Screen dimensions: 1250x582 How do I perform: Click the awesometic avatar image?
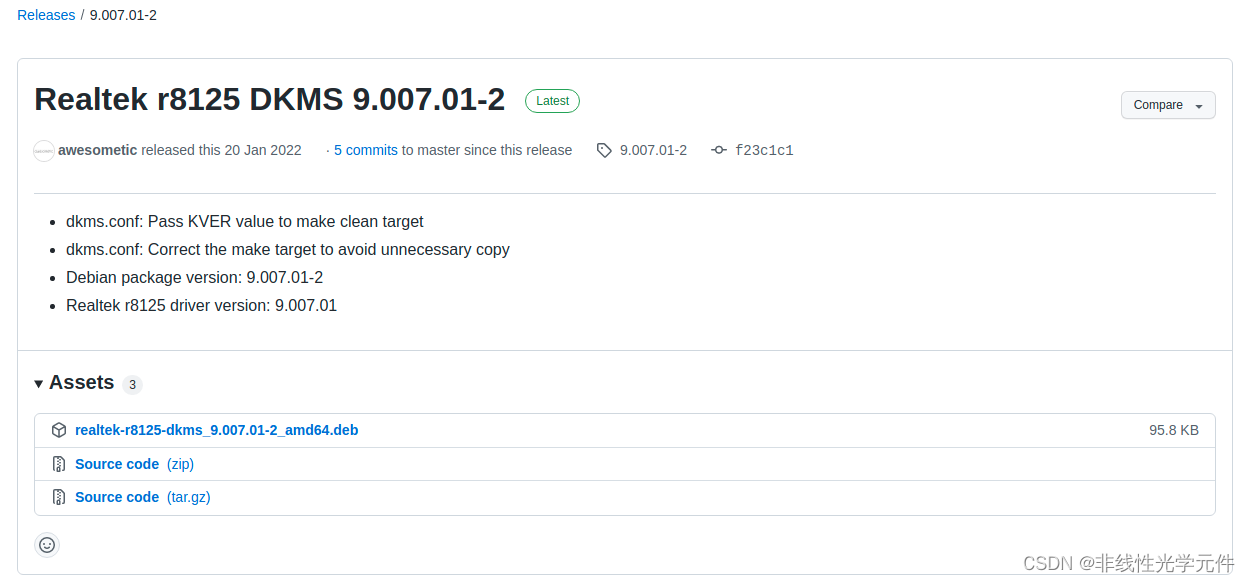pyautogui.click(x=44, y=151)
